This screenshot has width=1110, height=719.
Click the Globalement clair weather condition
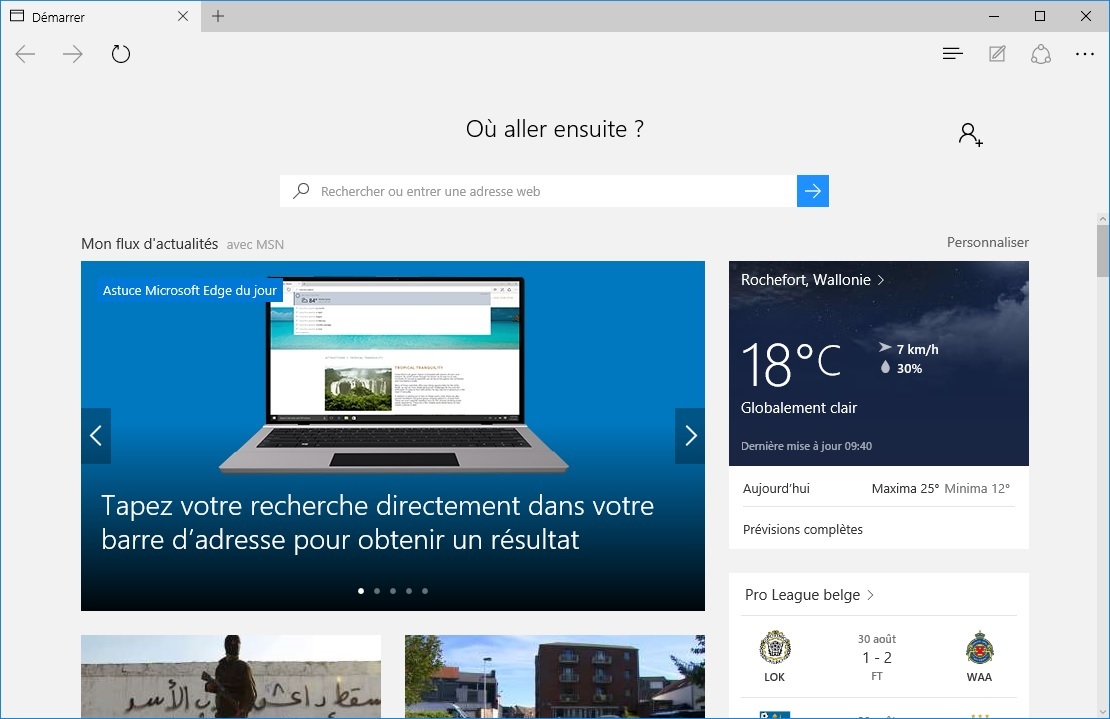[799, 408]
